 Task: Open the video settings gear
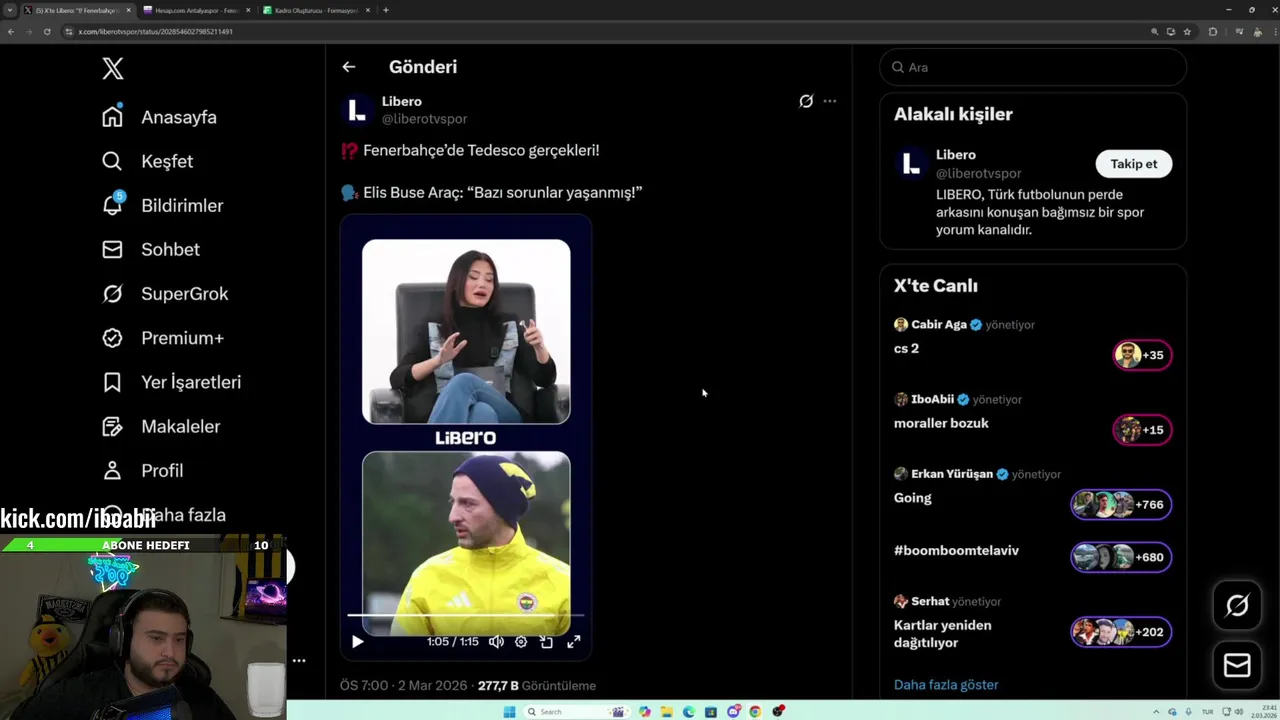coord(521,642)
